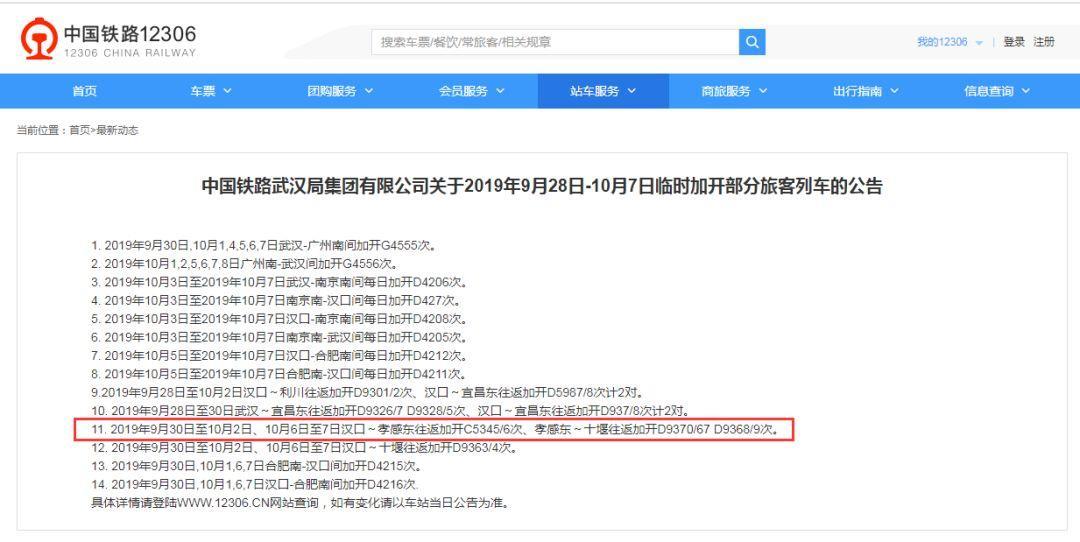Open the 出行指南 travel guide menu
Viewport: 1080px width, 542px height.
point(865,91)
